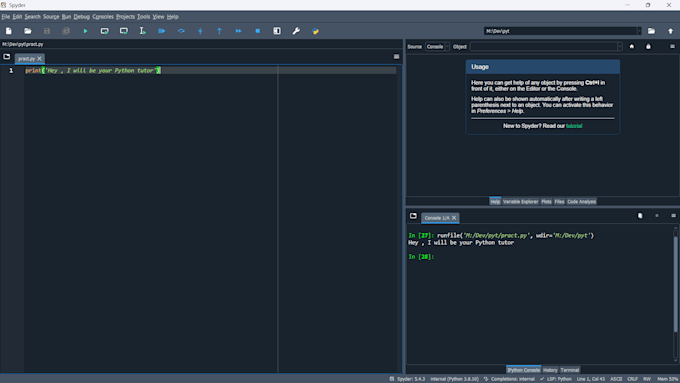Screen dimensions: 680x383
Task: Step over the current line in debugger
Action: pos(181,31)
